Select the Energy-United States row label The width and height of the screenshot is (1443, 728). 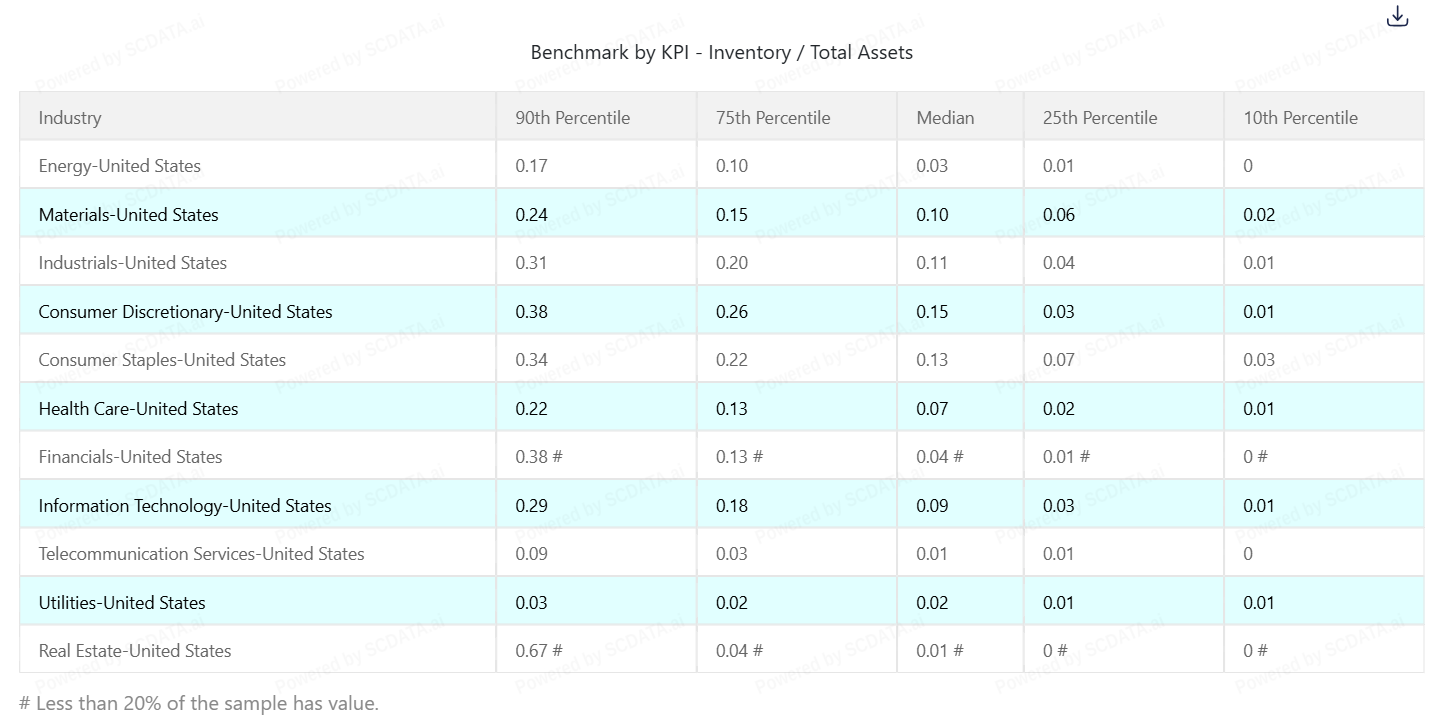pos(119,166)
